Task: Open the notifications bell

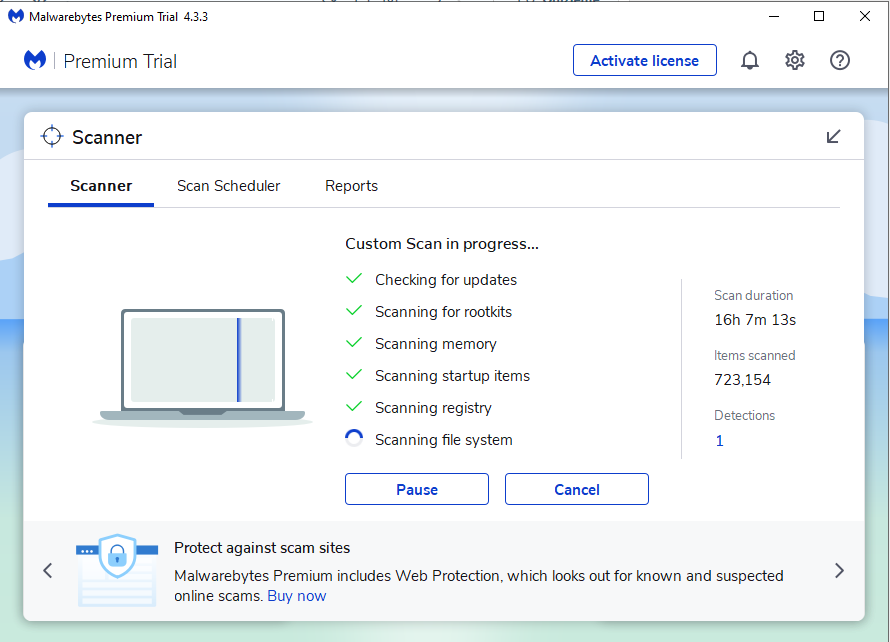Action: (749, 60)
